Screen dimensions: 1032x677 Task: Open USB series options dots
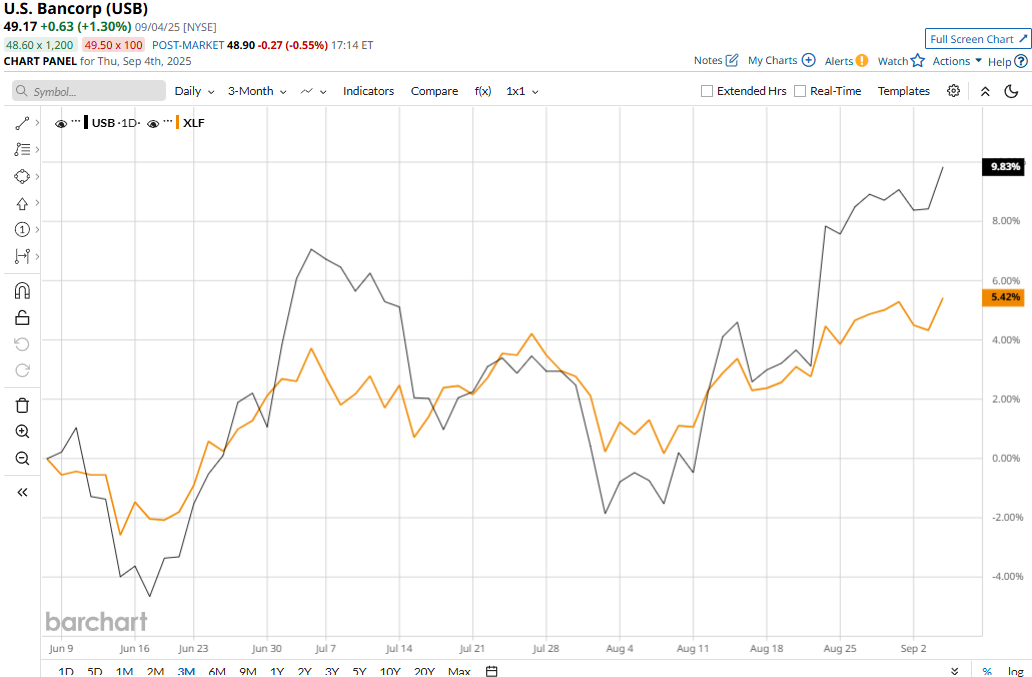coord(76,122)
